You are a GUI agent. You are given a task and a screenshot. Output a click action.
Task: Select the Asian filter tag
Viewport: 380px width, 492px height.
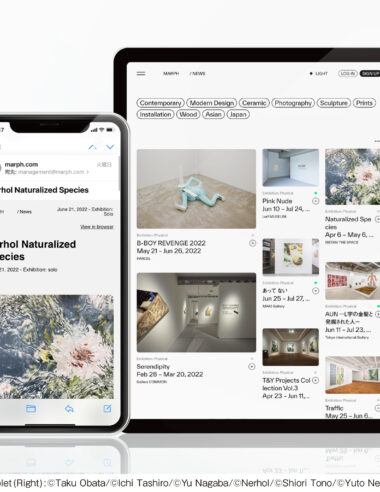(x=213, y=114)
